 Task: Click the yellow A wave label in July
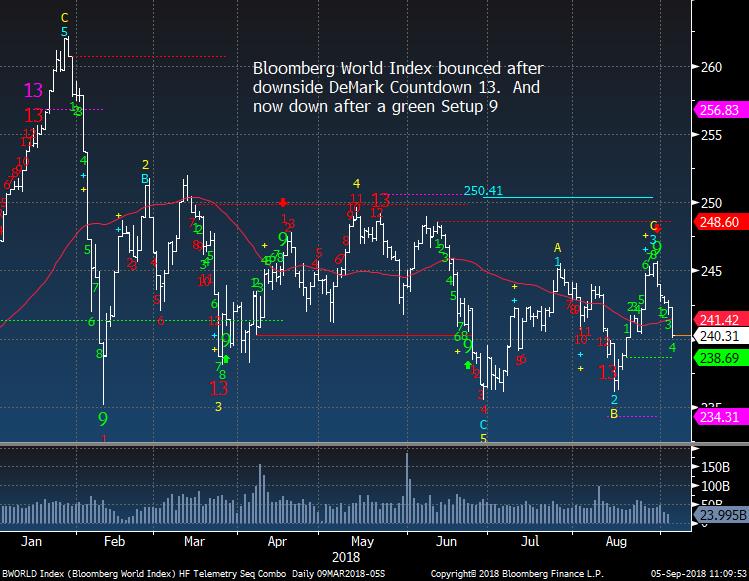tap(558, 248)
